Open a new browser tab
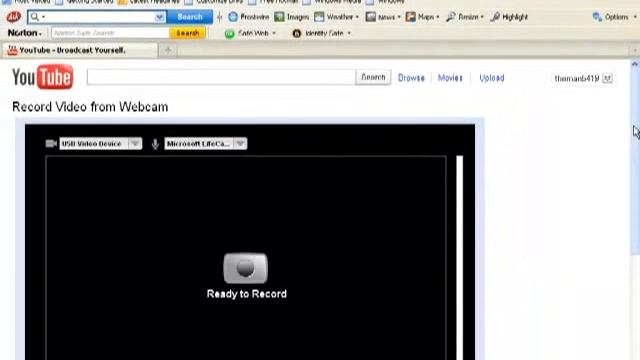The height and width of the screenshot is (360, 640). (168, 50)
